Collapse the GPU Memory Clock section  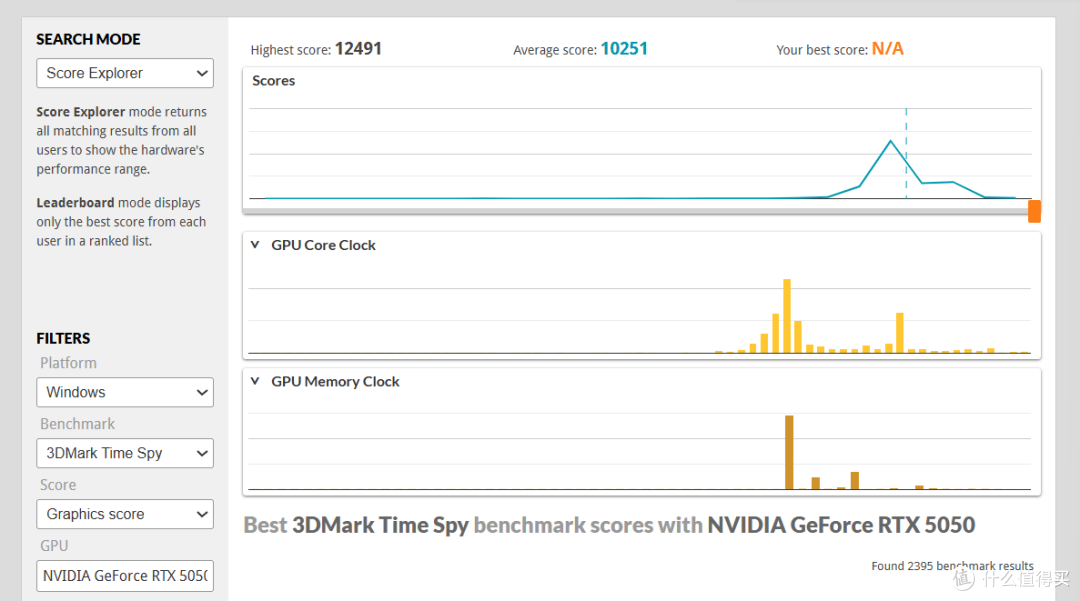(x=255, y=381)
